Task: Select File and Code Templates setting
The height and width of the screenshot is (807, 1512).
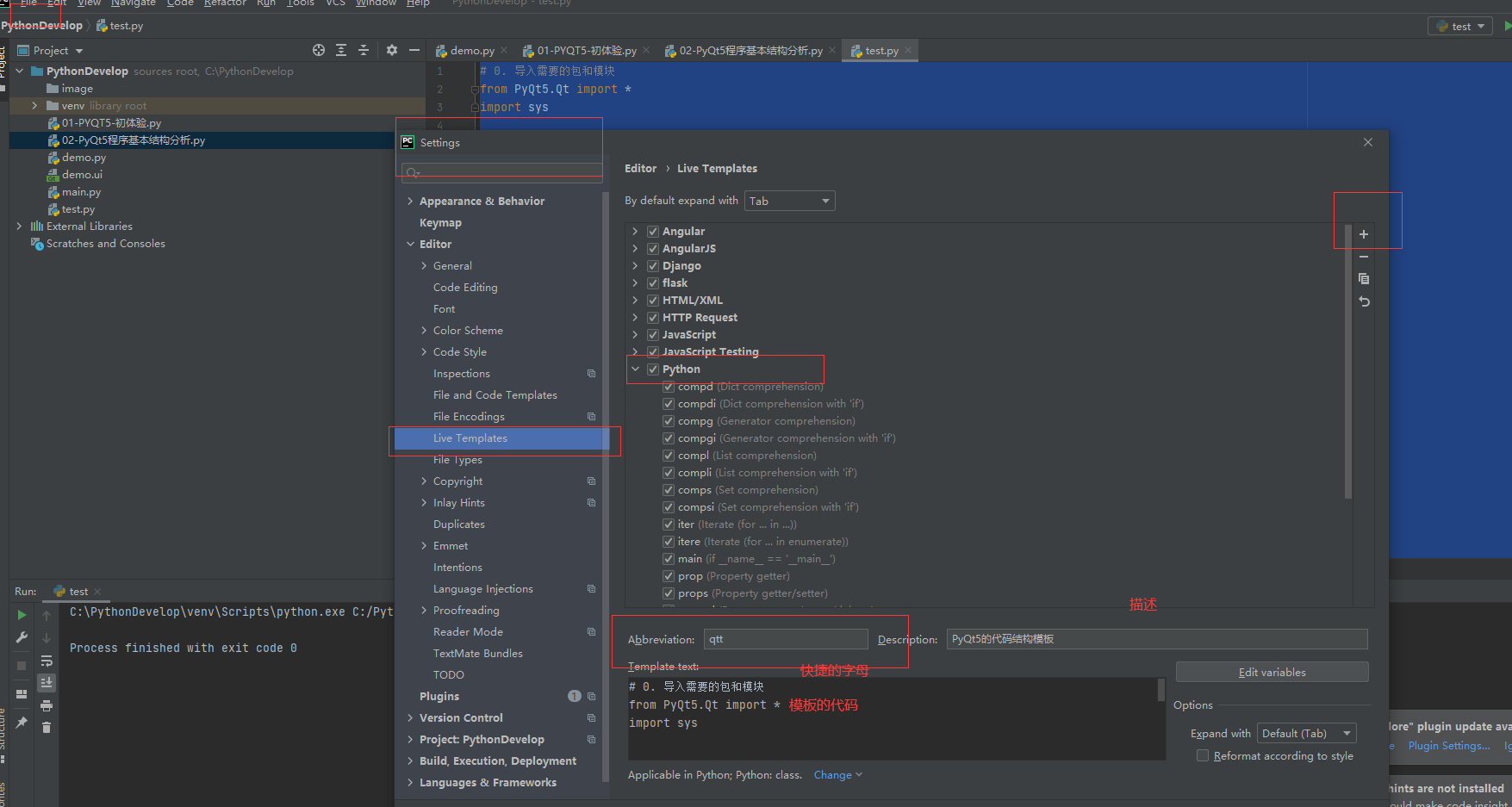Action: 495,394
